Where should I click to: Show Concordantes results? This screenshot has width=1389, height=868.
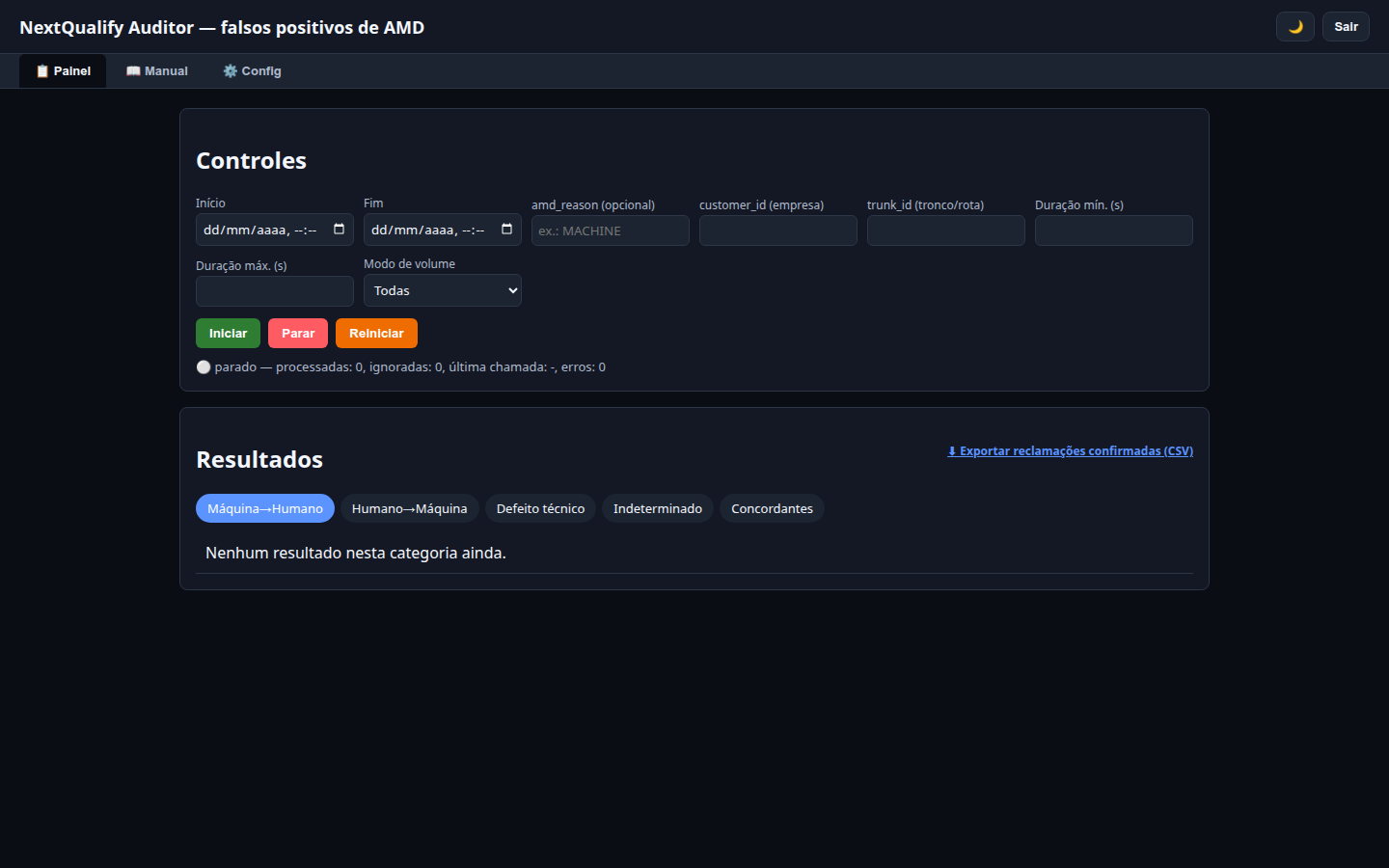pyautogui.click(x=772, y=508)
